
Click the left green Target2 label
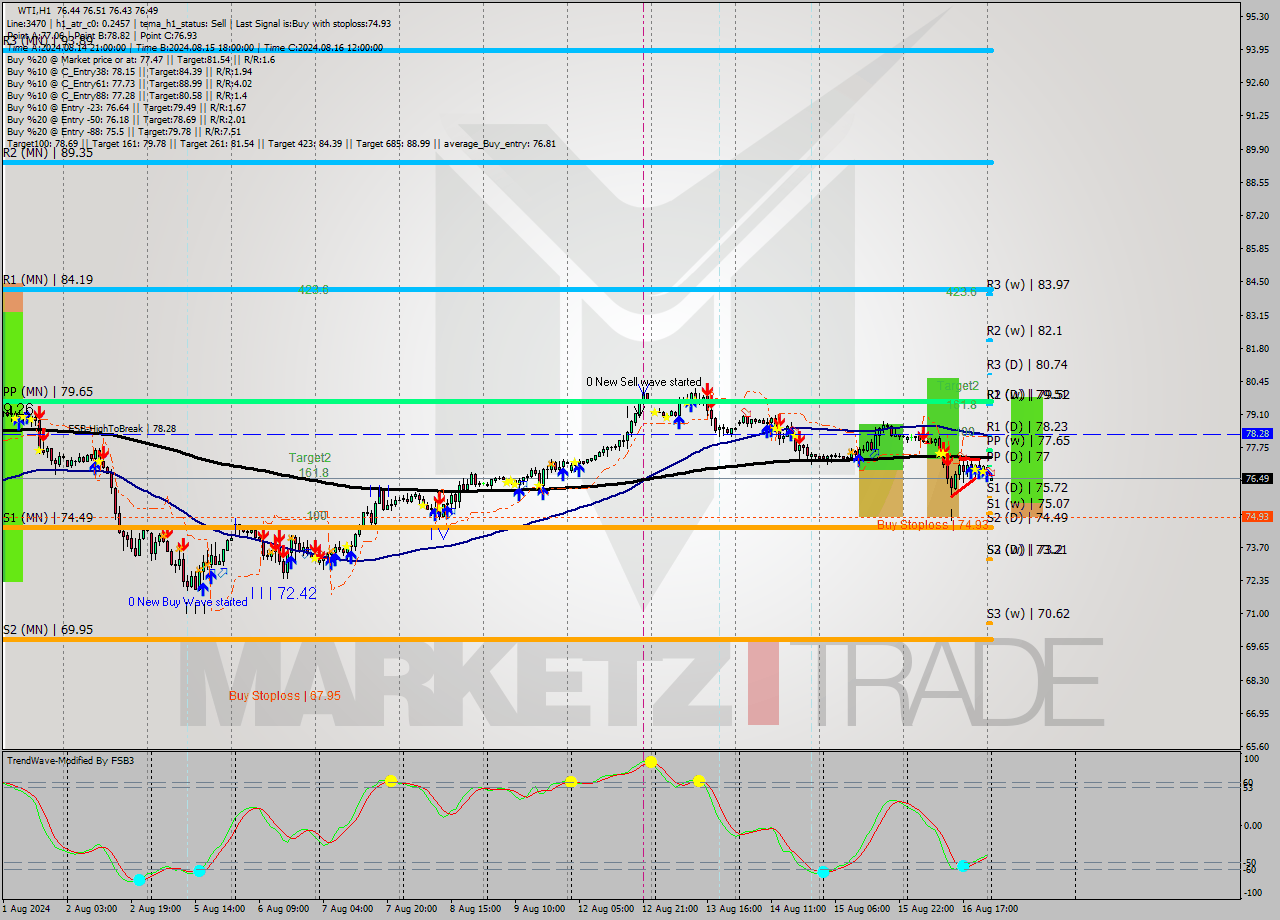310,457
